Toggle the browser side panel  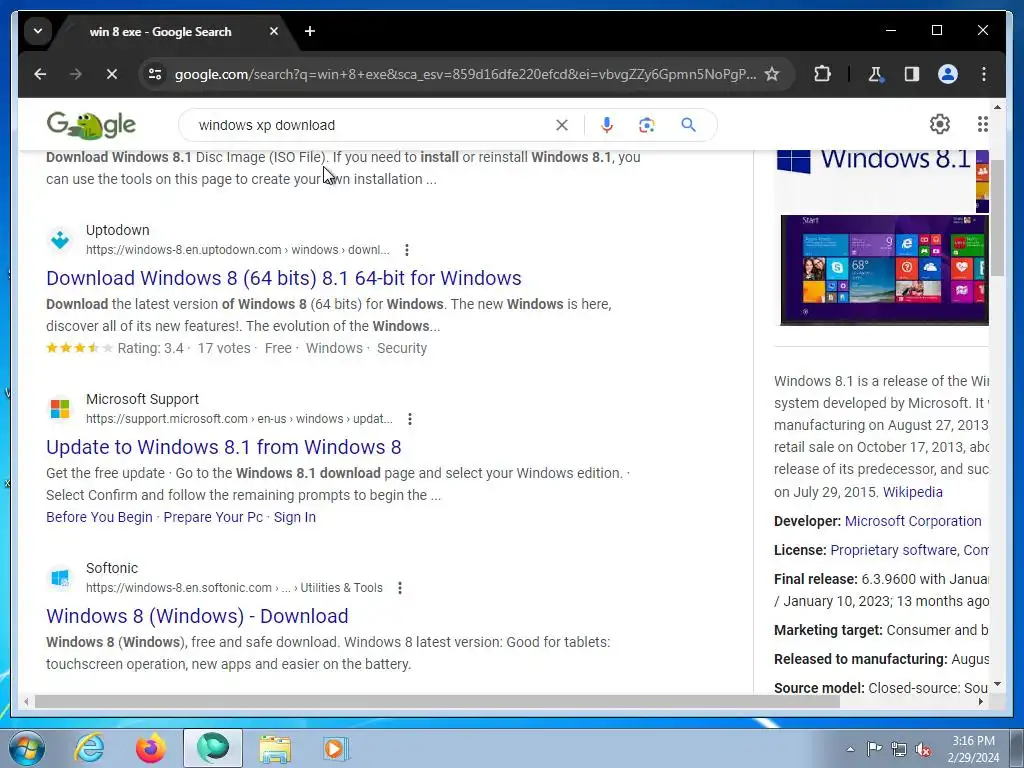click(912, 74)
